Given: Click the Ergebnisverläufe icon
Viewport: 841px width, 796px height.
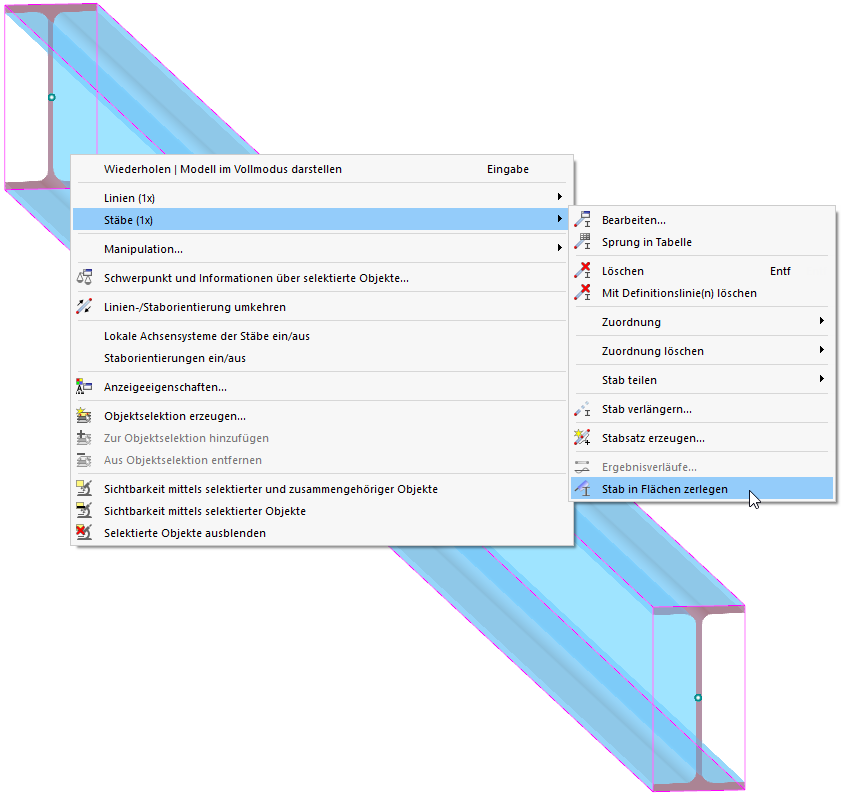Looking at the screenshot, I should click(x=582, y=467).
